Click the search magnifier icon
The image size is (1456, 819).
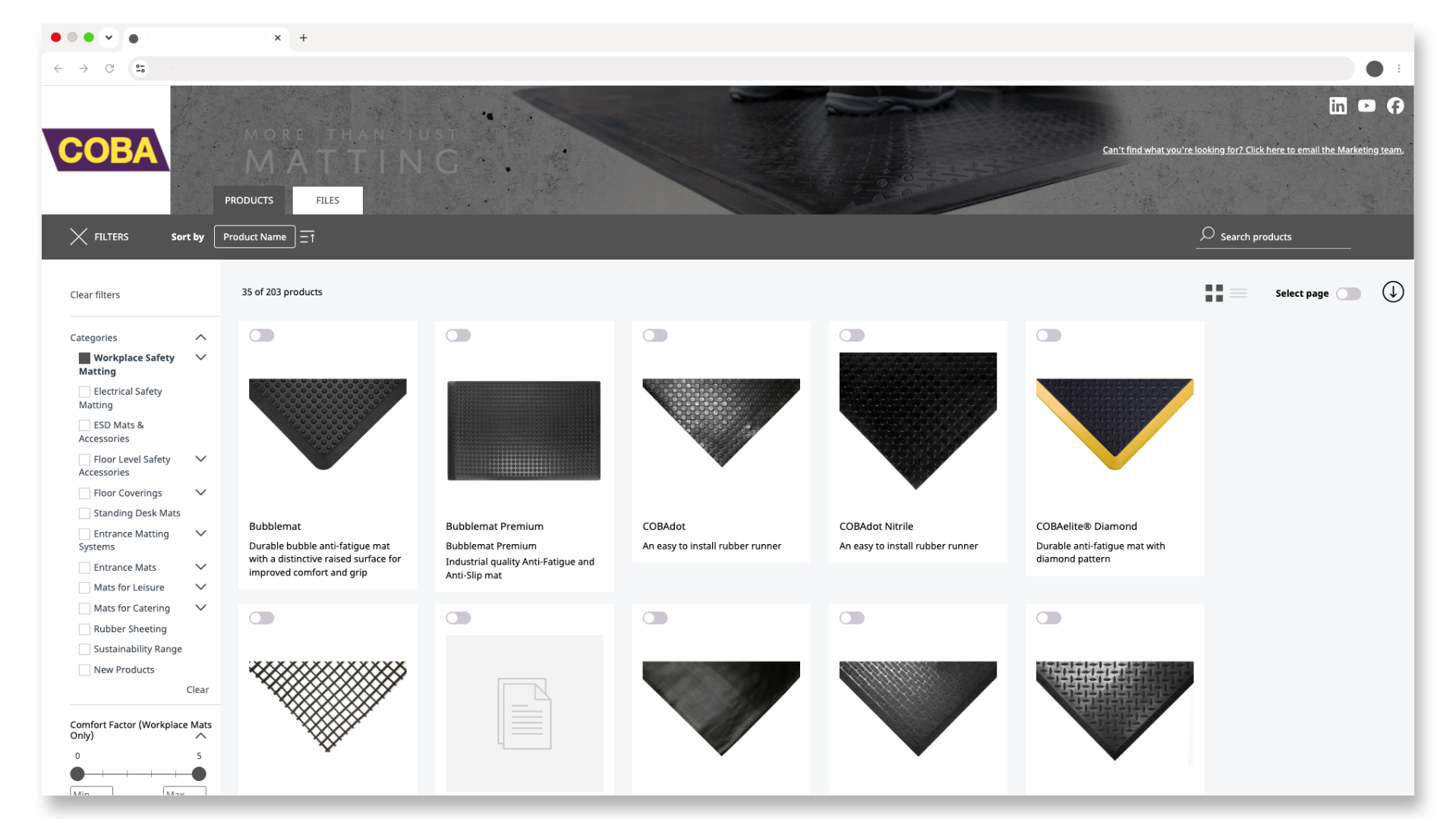(x=1207, y=235)
